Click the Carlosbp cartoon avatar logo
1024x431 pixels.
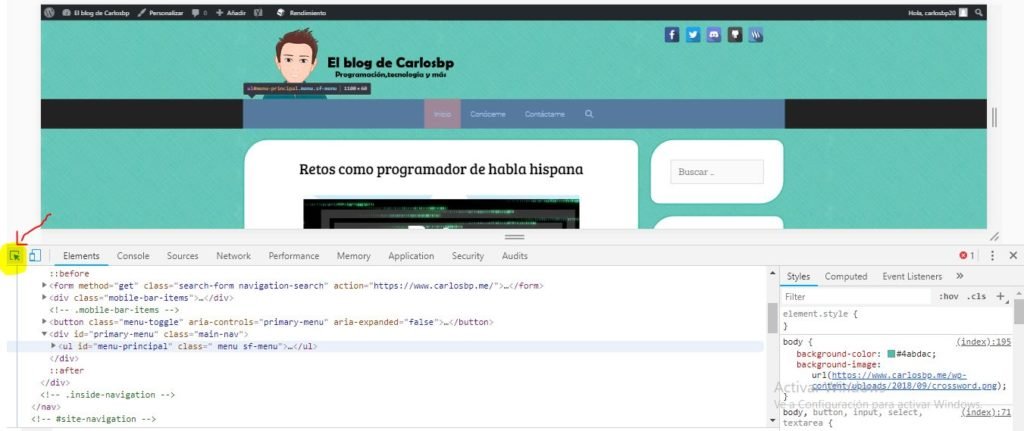296,62
